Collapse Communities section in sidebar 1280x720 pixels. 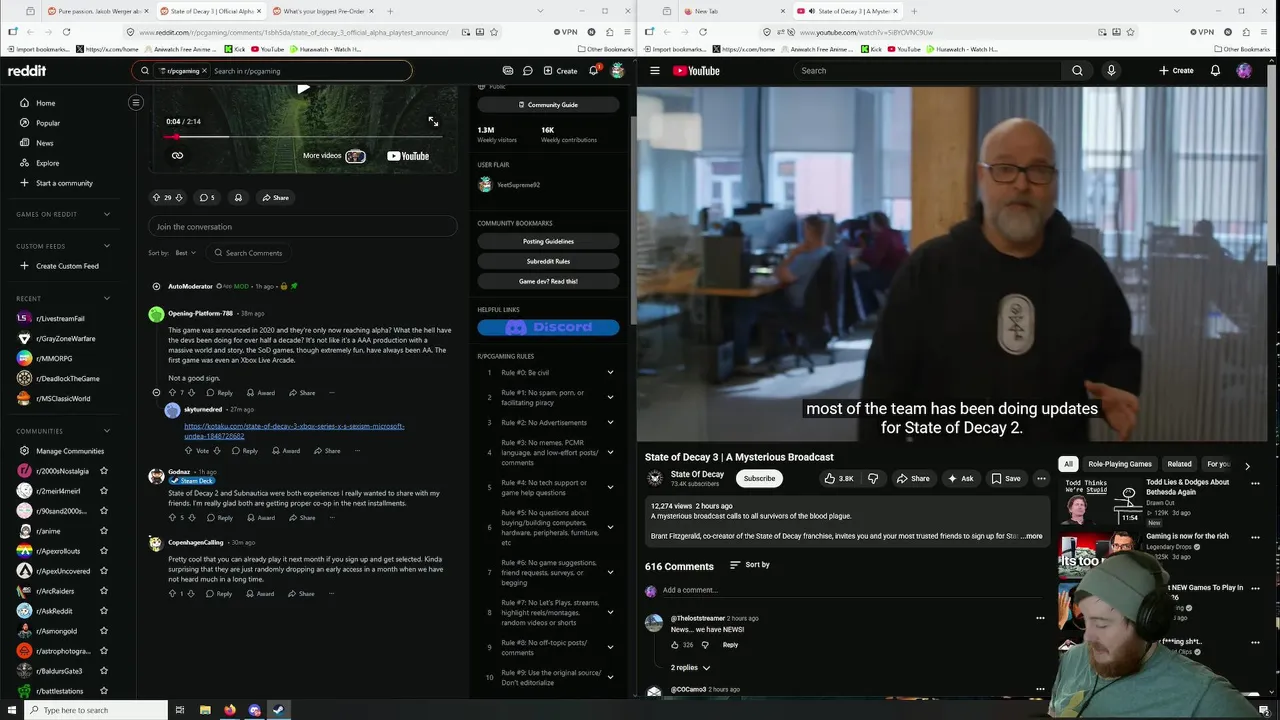click(x=106, y=431)
